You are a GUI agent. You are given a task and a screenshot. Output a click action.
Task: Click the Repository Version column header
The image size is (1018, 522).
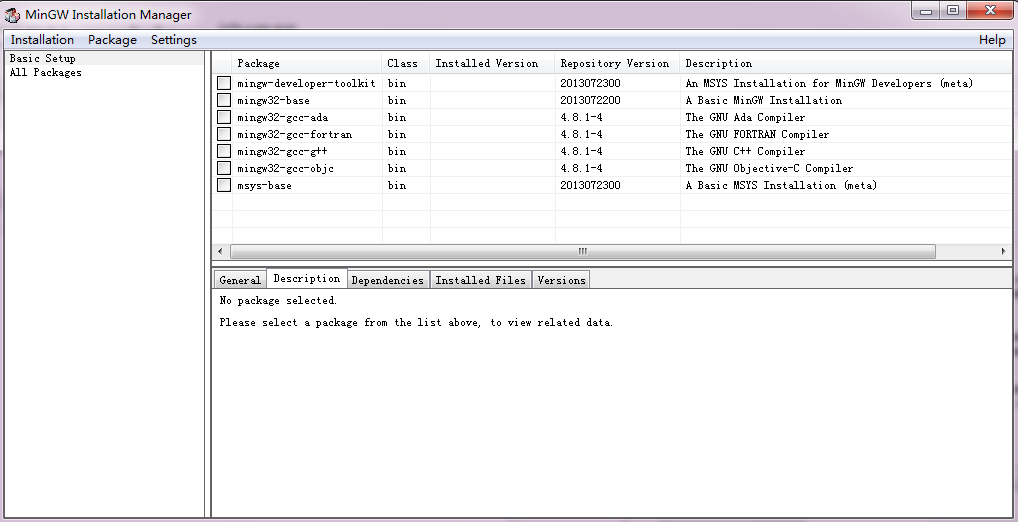point(617,63)
